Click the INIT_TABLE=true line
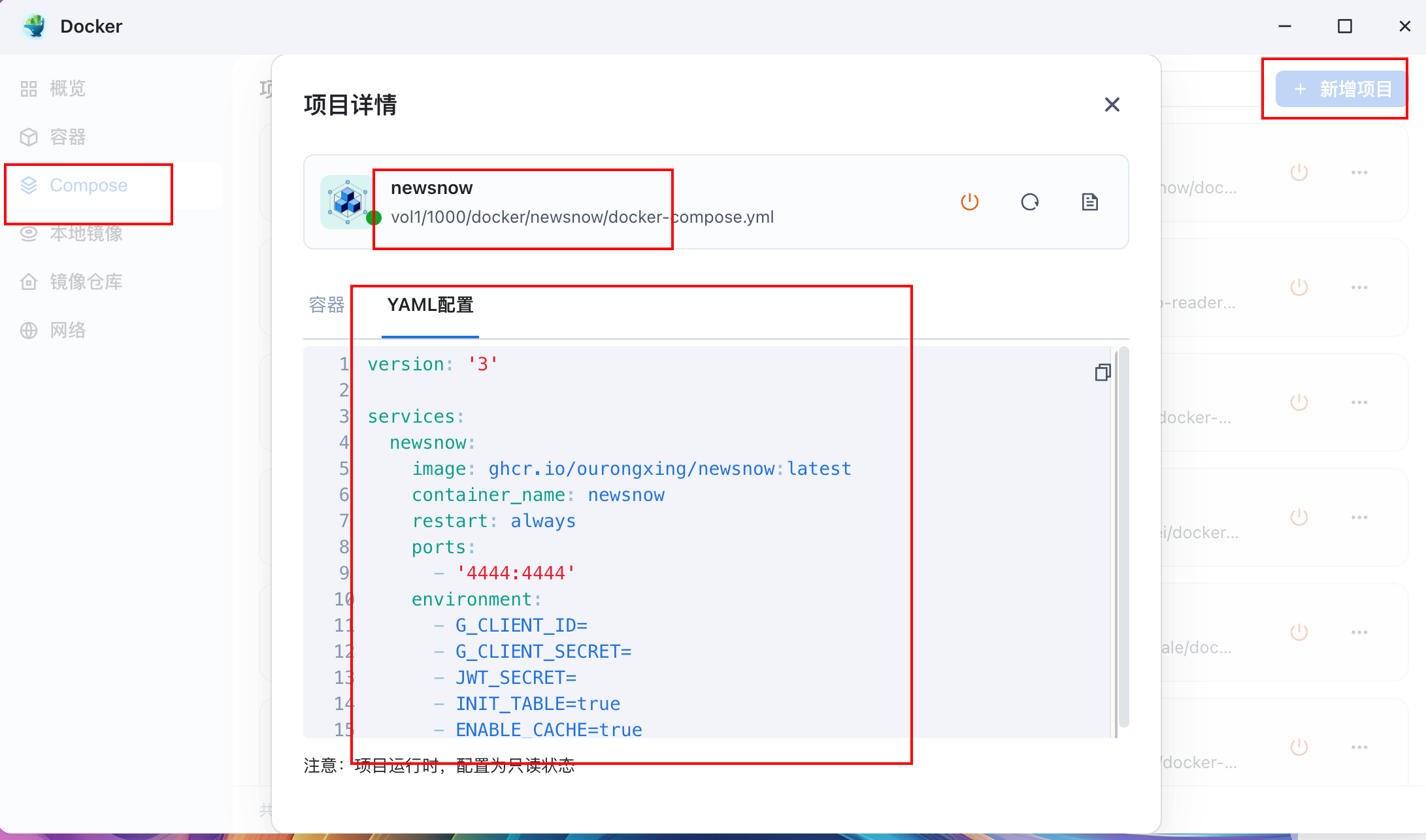The image size is (1426, 840). point(527,704)
